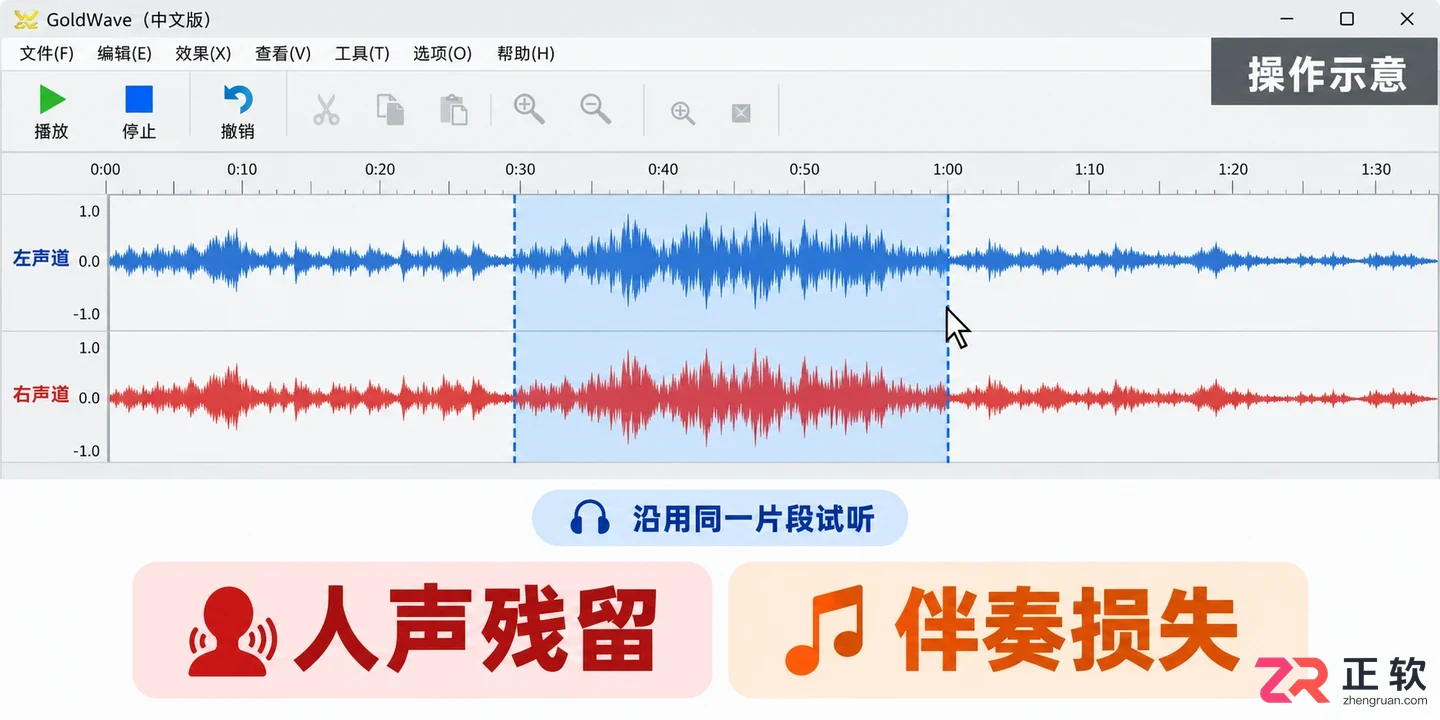Click the 右声道 channel label

(41, 395)
